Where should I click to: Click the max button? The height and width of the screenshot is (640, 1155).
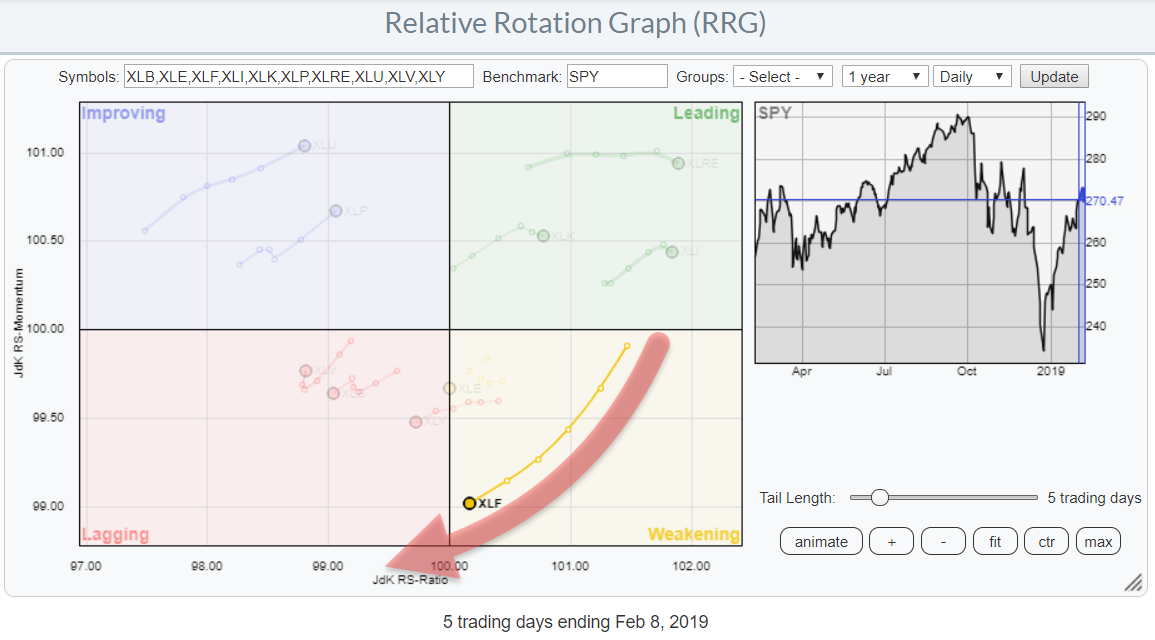1098,542
